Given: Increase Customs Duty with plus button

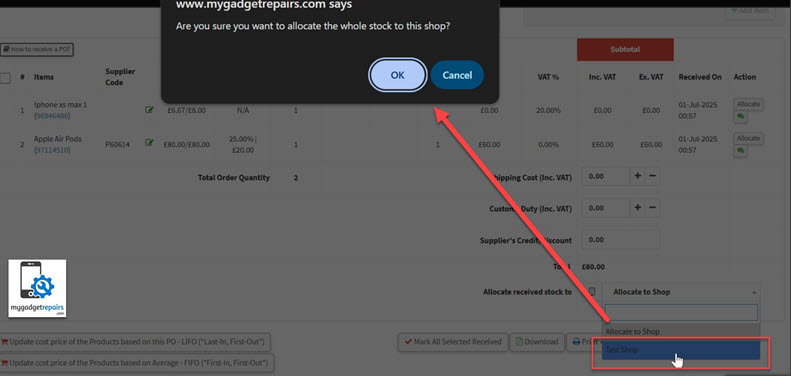Looking at the screenshot, I should (x=638, y=207).
